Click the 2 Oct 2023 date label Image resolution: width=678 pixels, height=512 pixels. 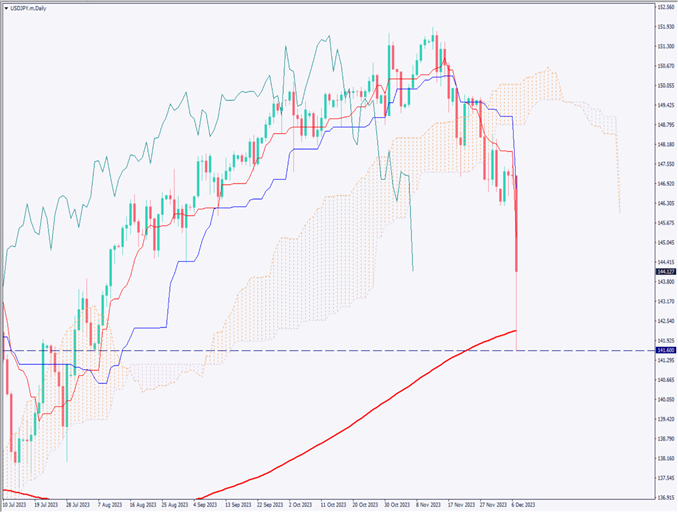[301, 506]
